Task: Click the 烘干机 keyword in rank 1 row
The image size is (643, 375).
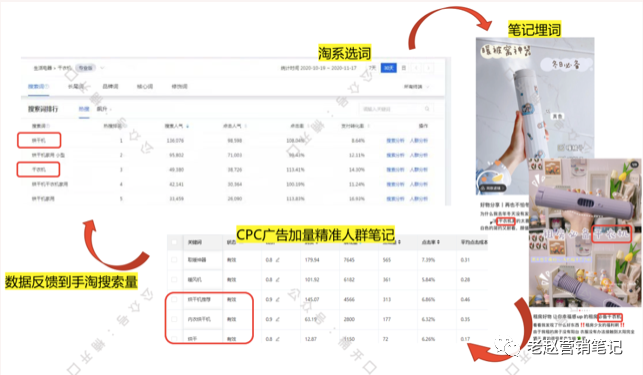Action: tap(39, 140)
